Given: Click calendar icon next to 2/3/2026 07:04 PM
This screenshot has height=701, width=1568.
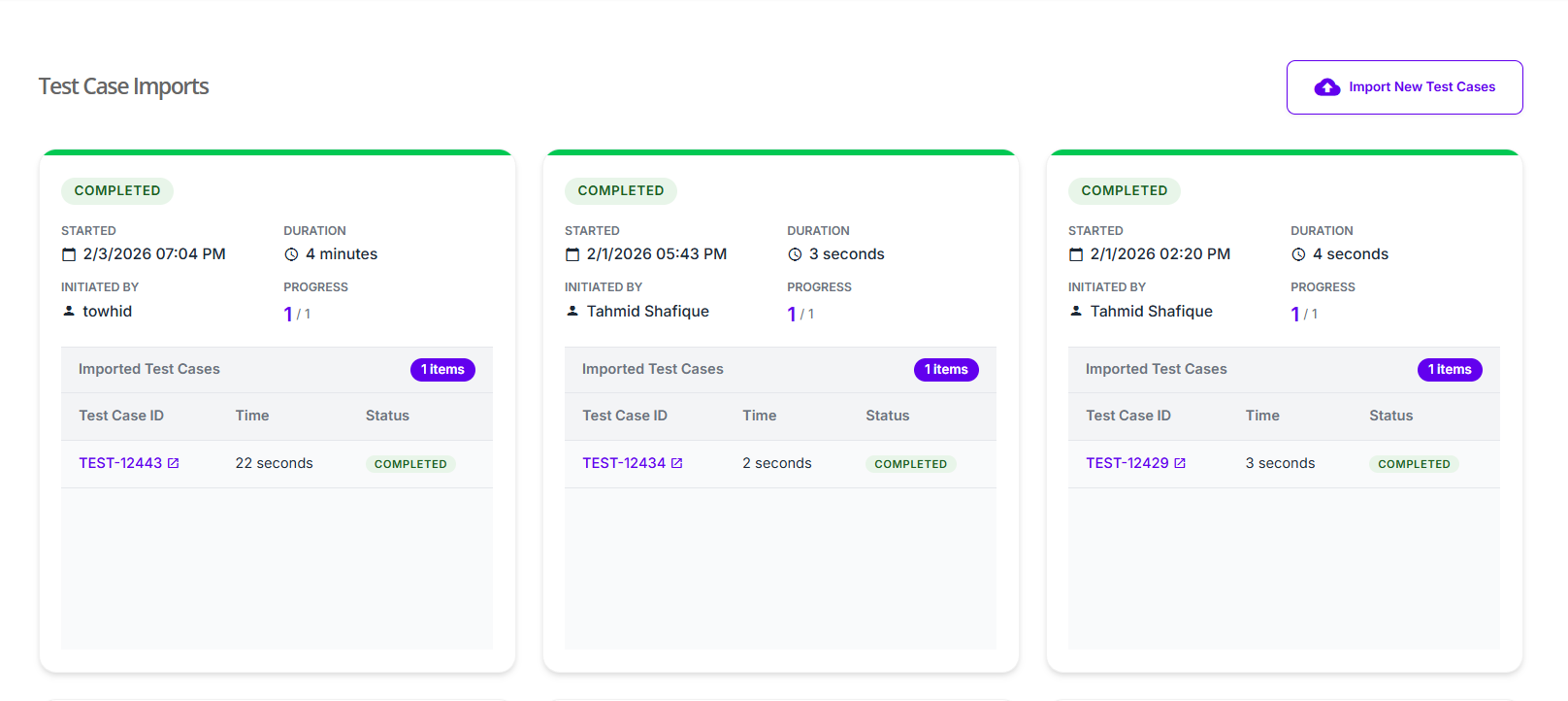Looking at the screenshot, I should [69, 254].
